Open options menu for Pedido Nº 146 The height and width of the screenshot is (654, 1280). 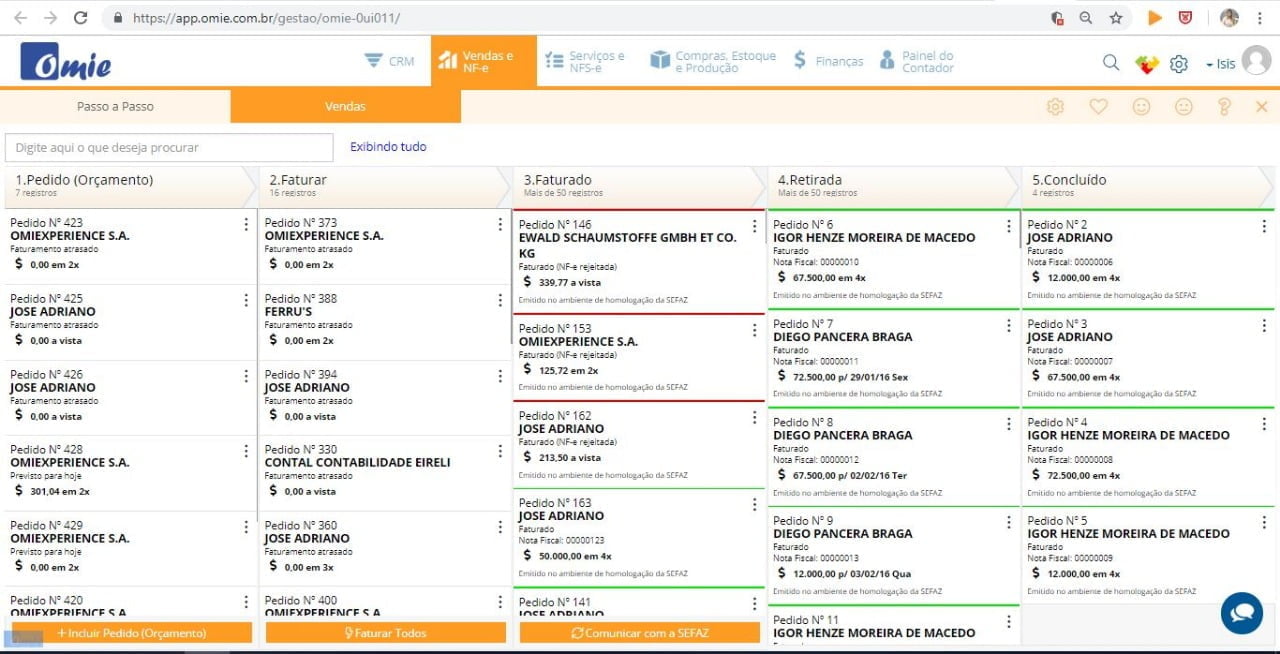pos(754,226)
